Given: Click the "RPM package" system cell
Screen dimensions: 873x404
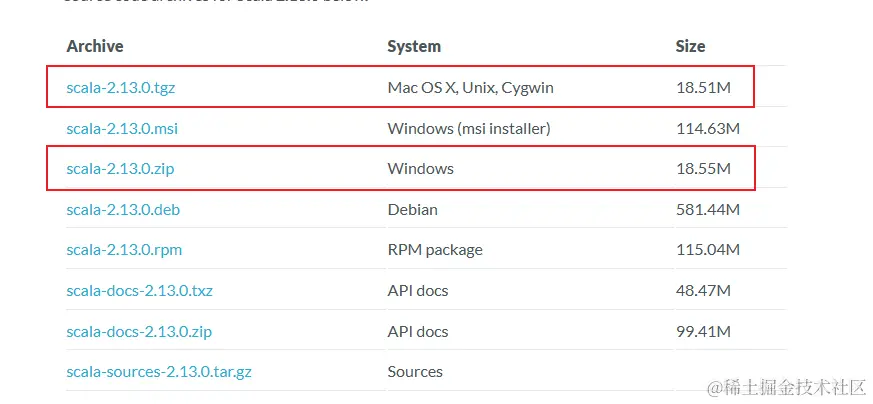Looking at the screenshot, I should tap(434, 250).
